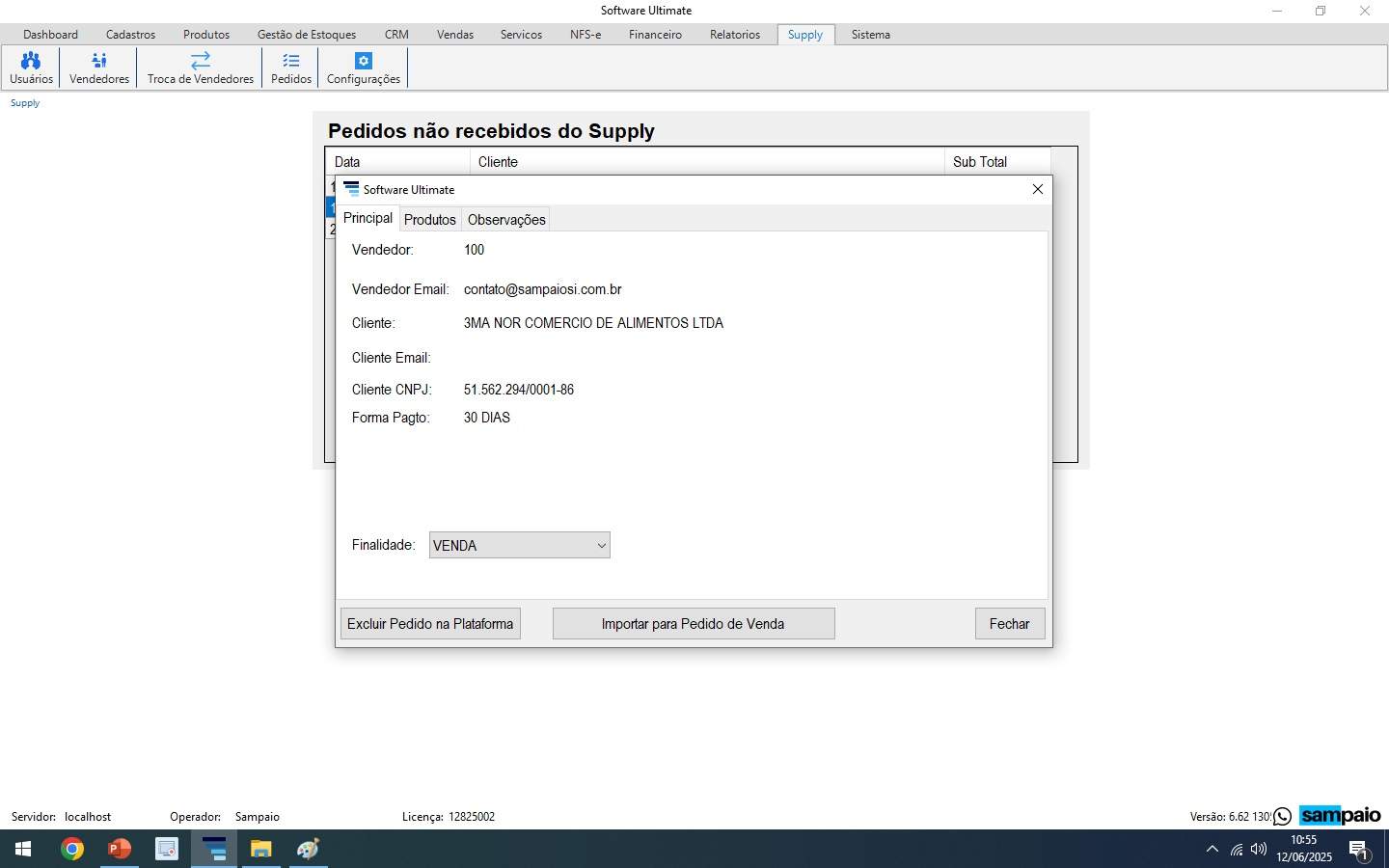The image size is (1389, 868).
Task: Click the Sub Total column header
Action: 997,161
